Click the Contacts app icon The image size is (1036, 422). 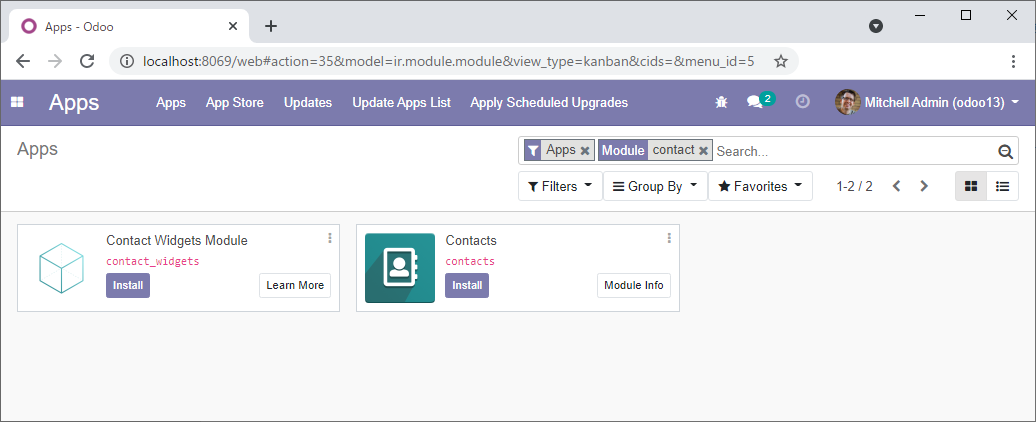point(400,267)
